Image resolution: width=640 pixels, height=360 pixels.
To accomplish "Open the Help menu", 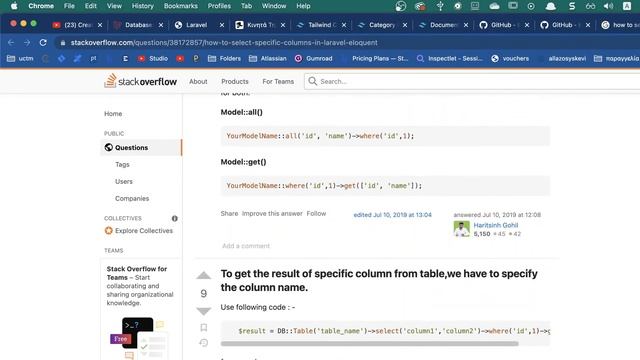I will coord(303,6).
